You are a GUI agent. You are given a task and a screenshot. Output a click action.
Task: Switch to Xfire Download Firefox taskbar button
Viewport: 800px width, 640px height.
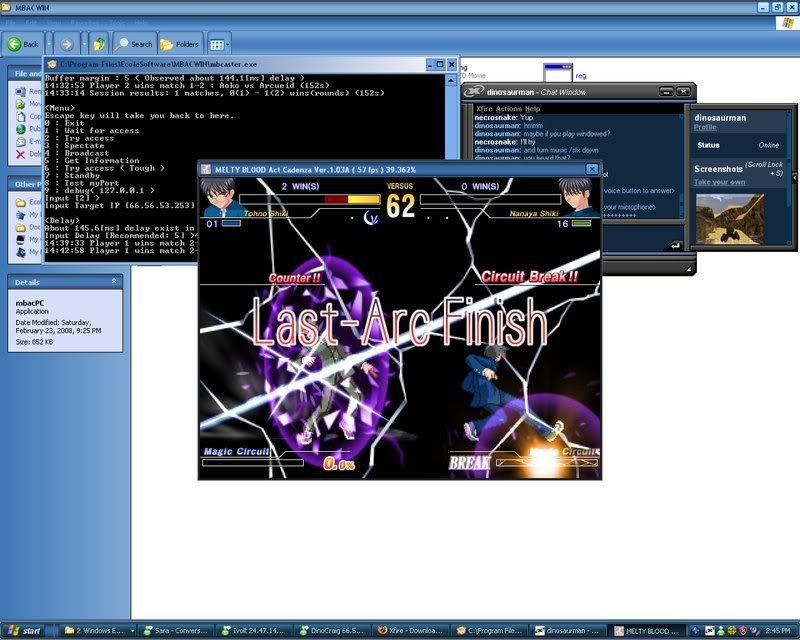pyautogui.click(x=411, y=631)
